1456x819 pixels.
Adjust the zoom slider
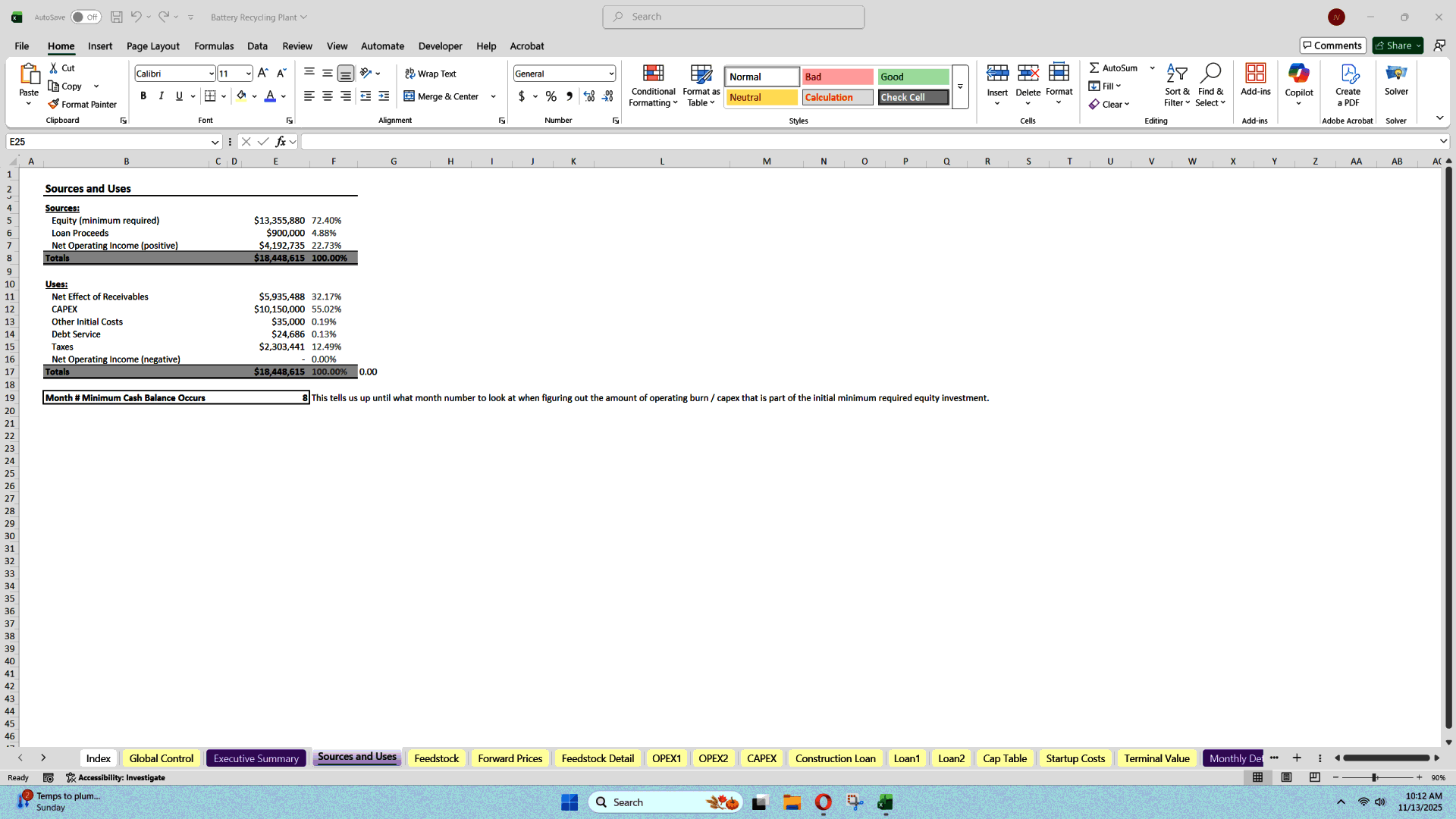pos(1376,777)
